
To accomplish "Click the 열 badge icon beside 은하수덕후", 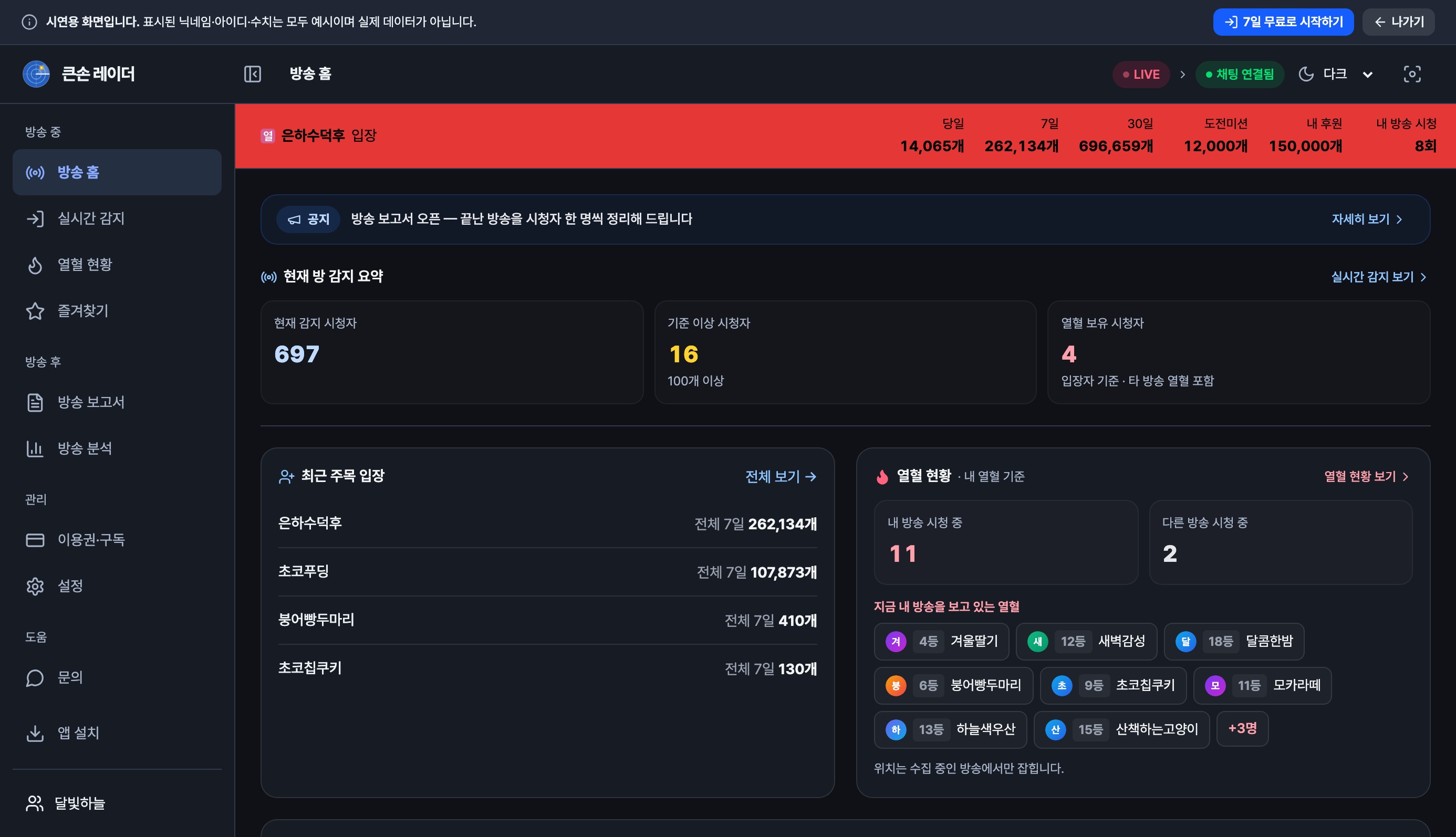I will point(267,135).
